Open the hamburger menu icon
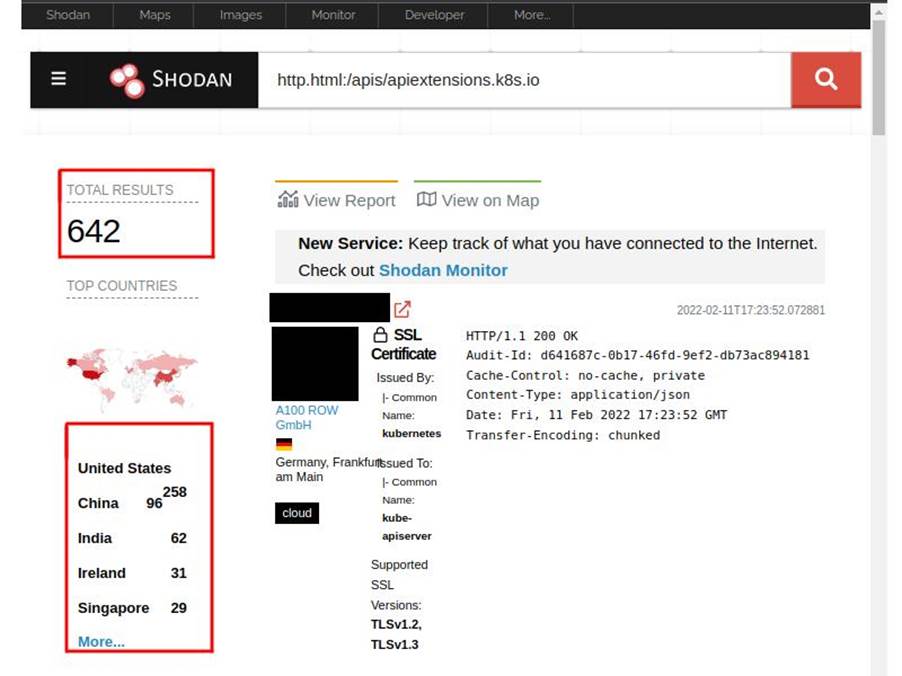Image resolution: width=902 pixels, height=676 pixels. (x=59, y=79)
